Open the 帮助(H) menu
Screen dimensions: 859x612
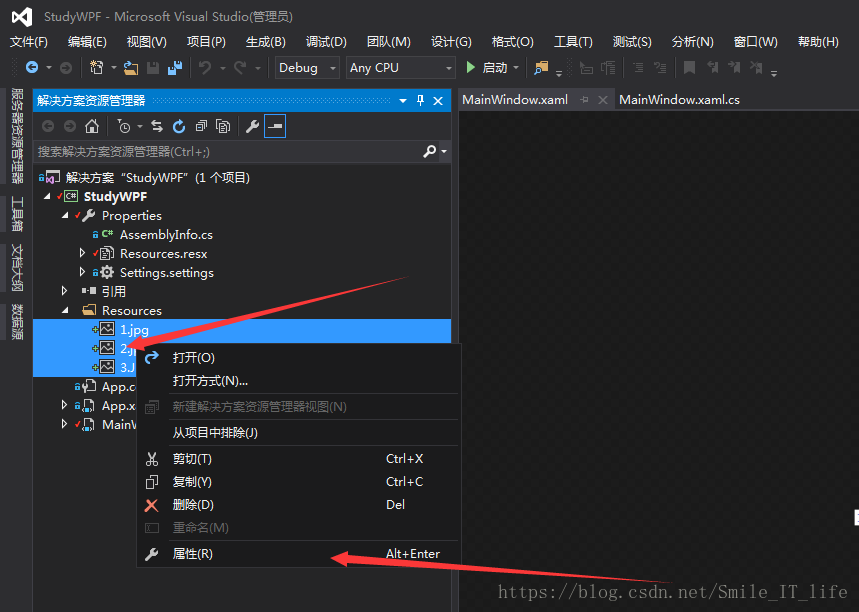[818, 42]
